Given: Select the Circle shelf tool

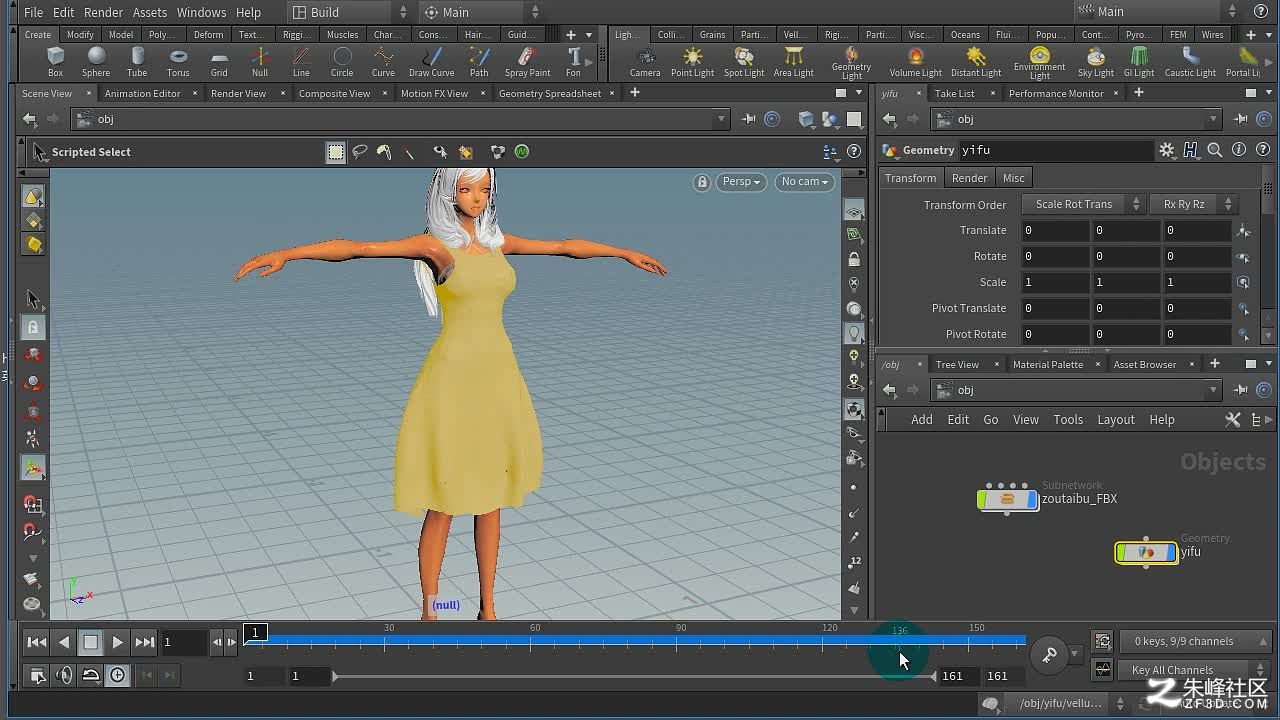Looking at the screenshot, I should (x=342, y=62).
